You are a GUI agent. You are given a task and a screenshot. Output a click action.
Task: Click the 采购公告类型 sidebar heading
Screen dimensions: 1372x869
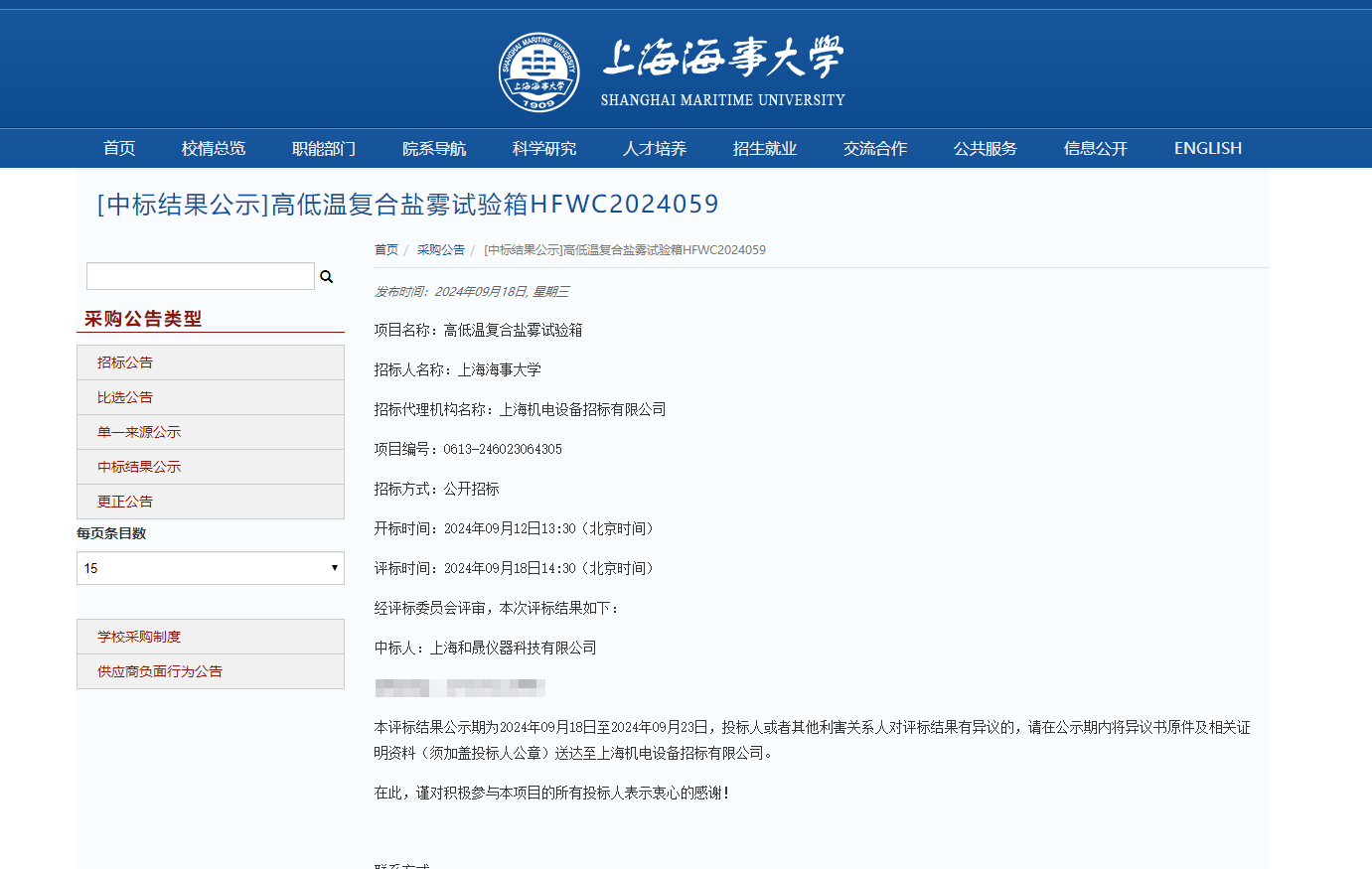coord(143,319)
